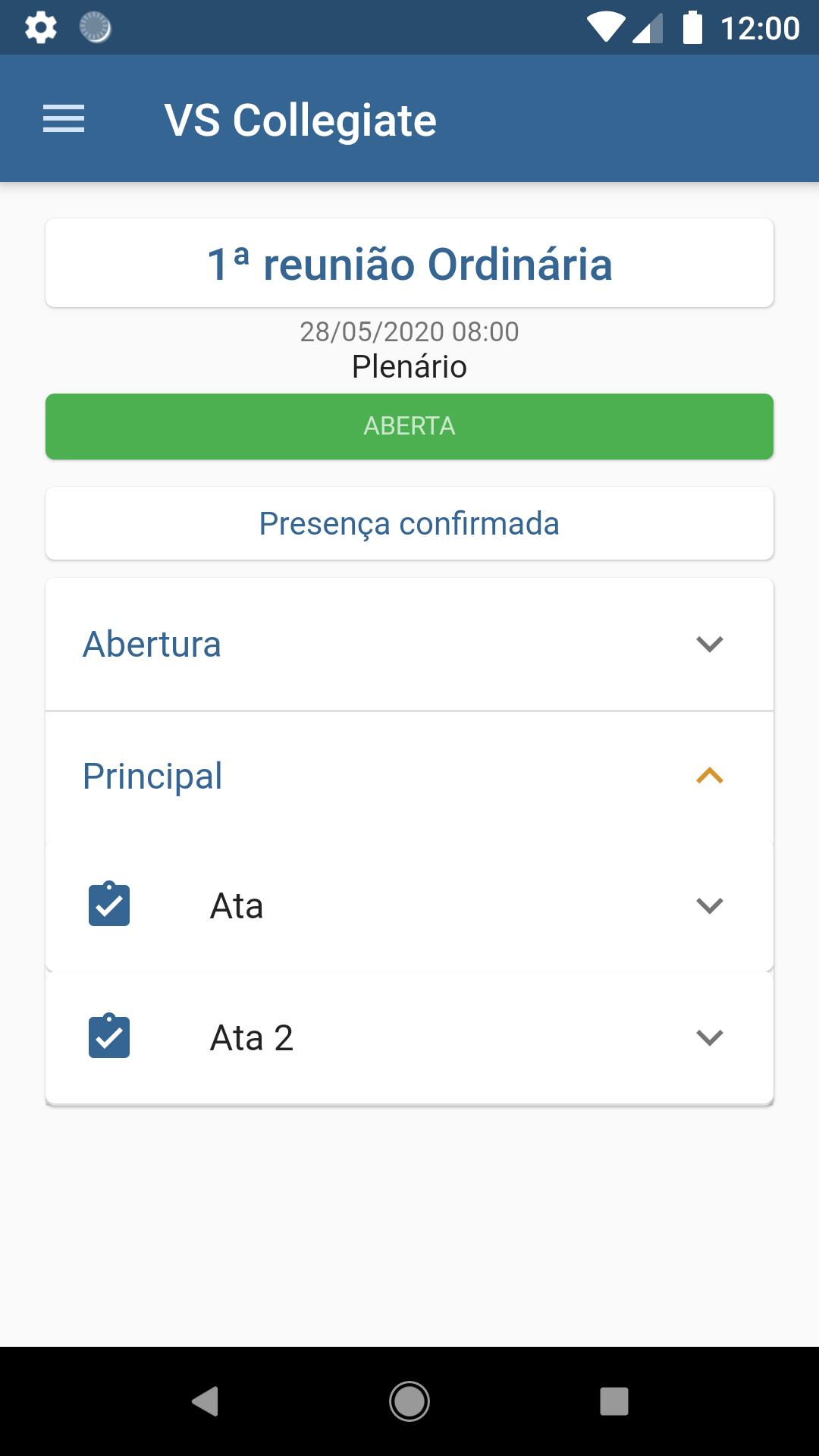
Task: Expand the Ata item chevron
Action: (710, 905)
